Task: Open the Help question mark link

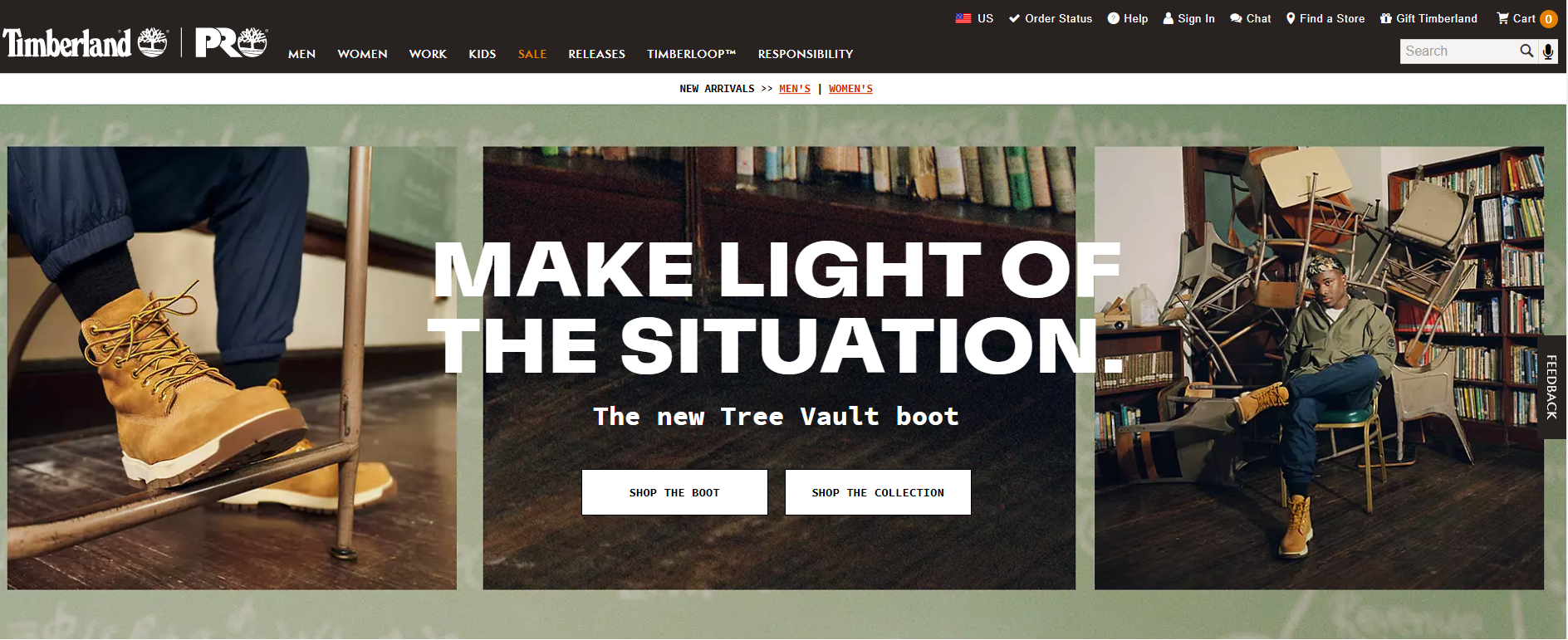Action: pos(1128,18)
